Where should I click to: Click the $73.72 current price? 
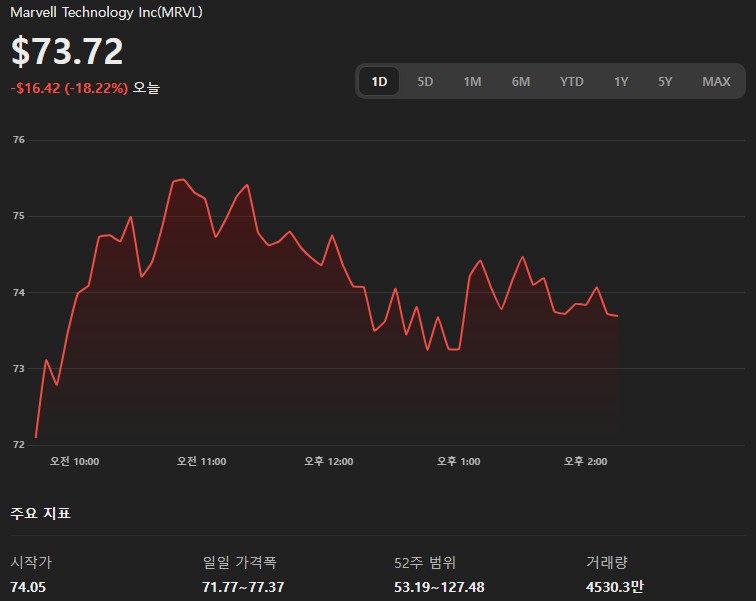[x=67, y=51]
